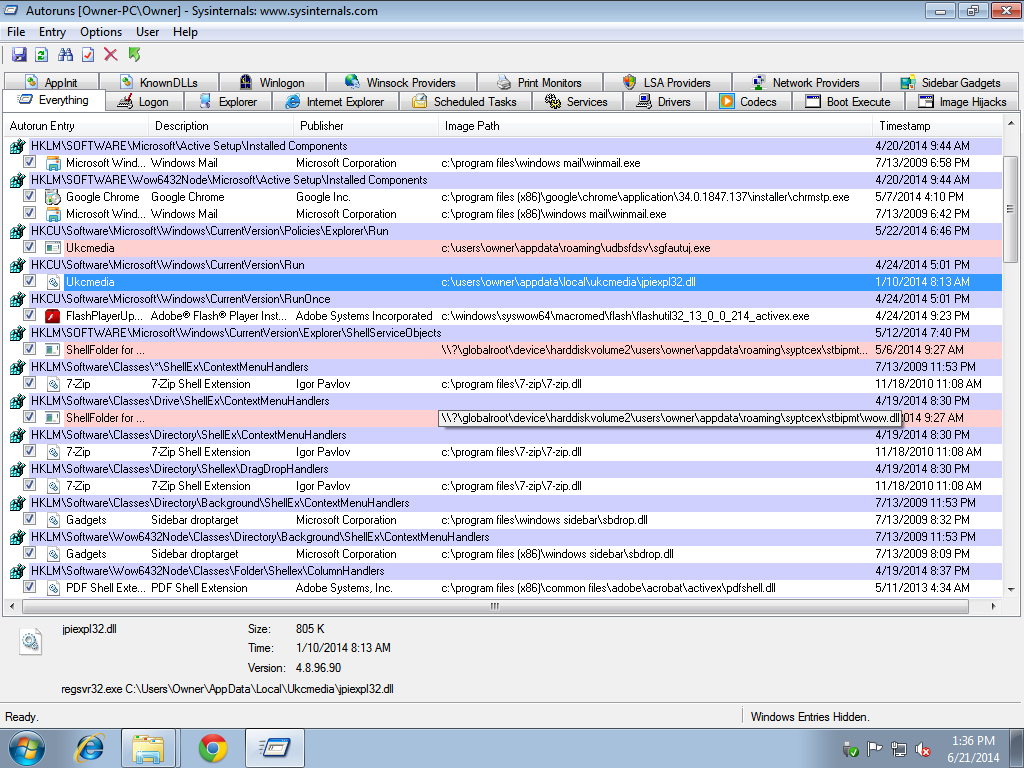Sort by the Publisher column header
Image resolution: width=1024 pixels, height=768 pixels.
tap(321, 126)
